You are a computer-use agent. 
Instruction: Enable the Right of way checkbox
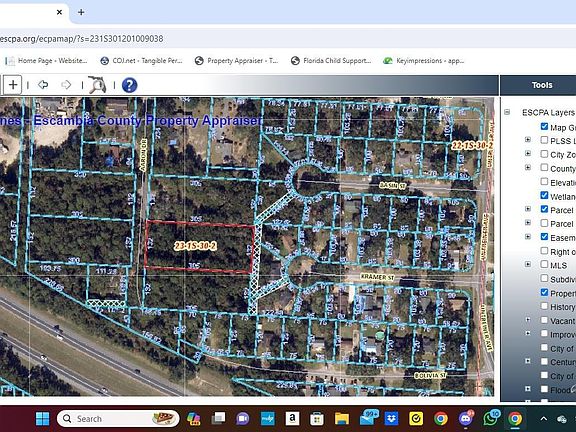point(544,251)
